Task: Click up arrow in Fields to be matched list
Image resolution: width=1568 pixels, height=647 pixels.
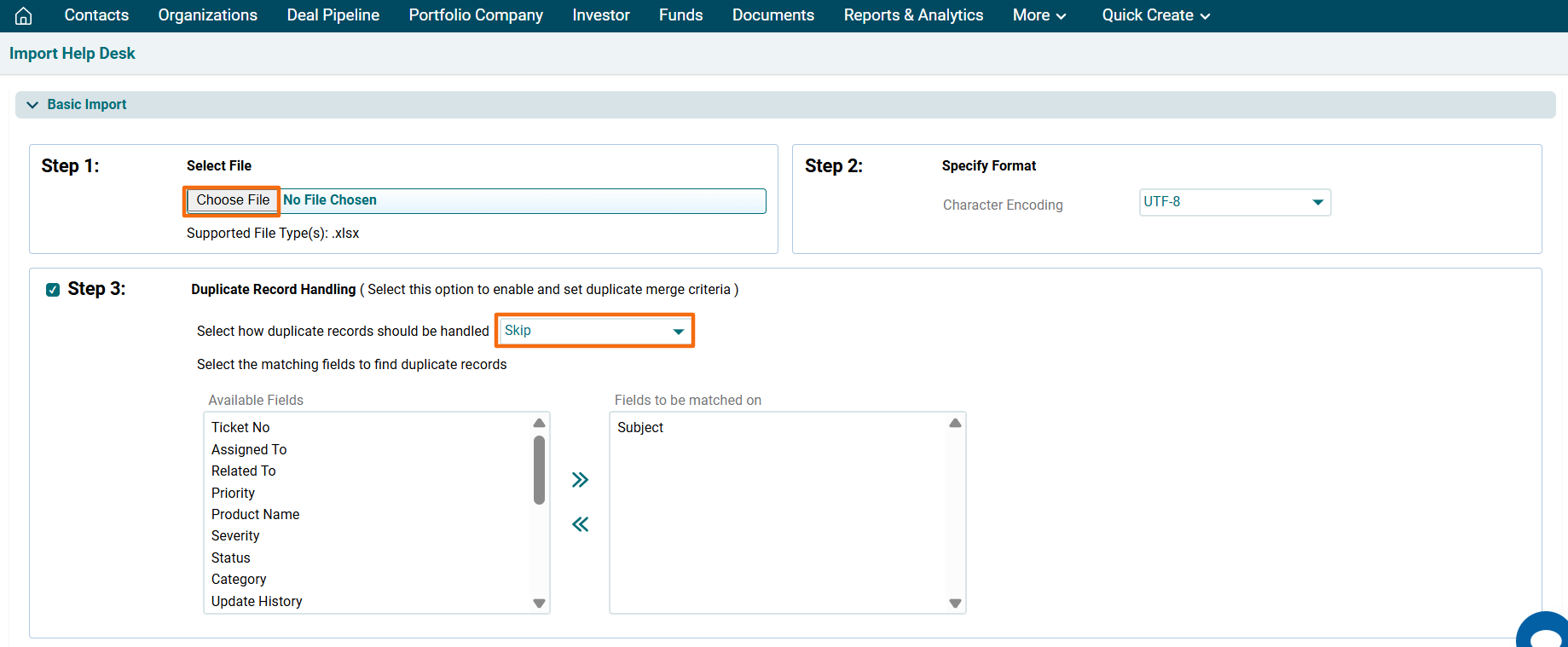Action: (x=955, y=423)
